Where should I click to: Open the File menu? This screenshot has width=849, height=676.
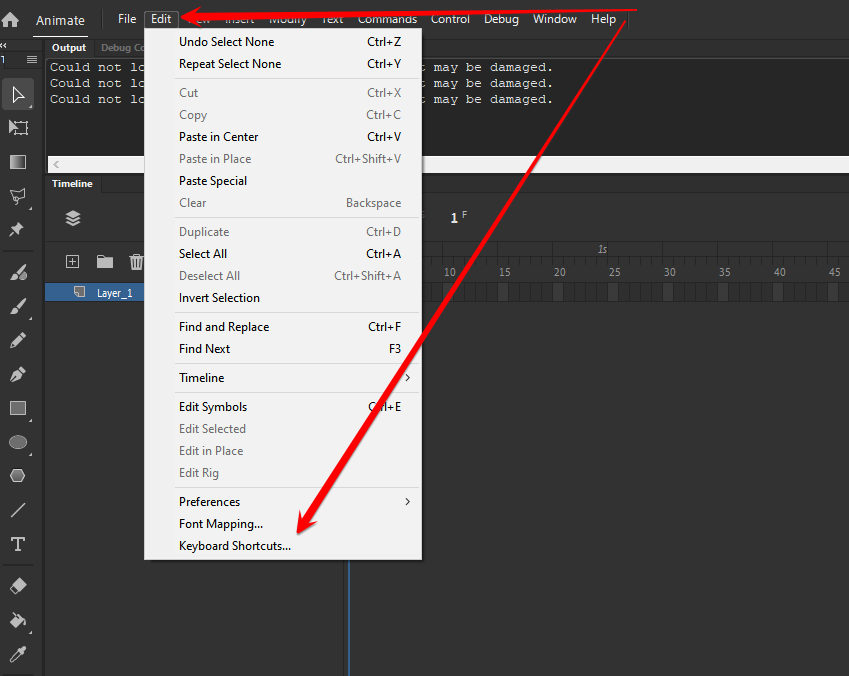[127, 19]
